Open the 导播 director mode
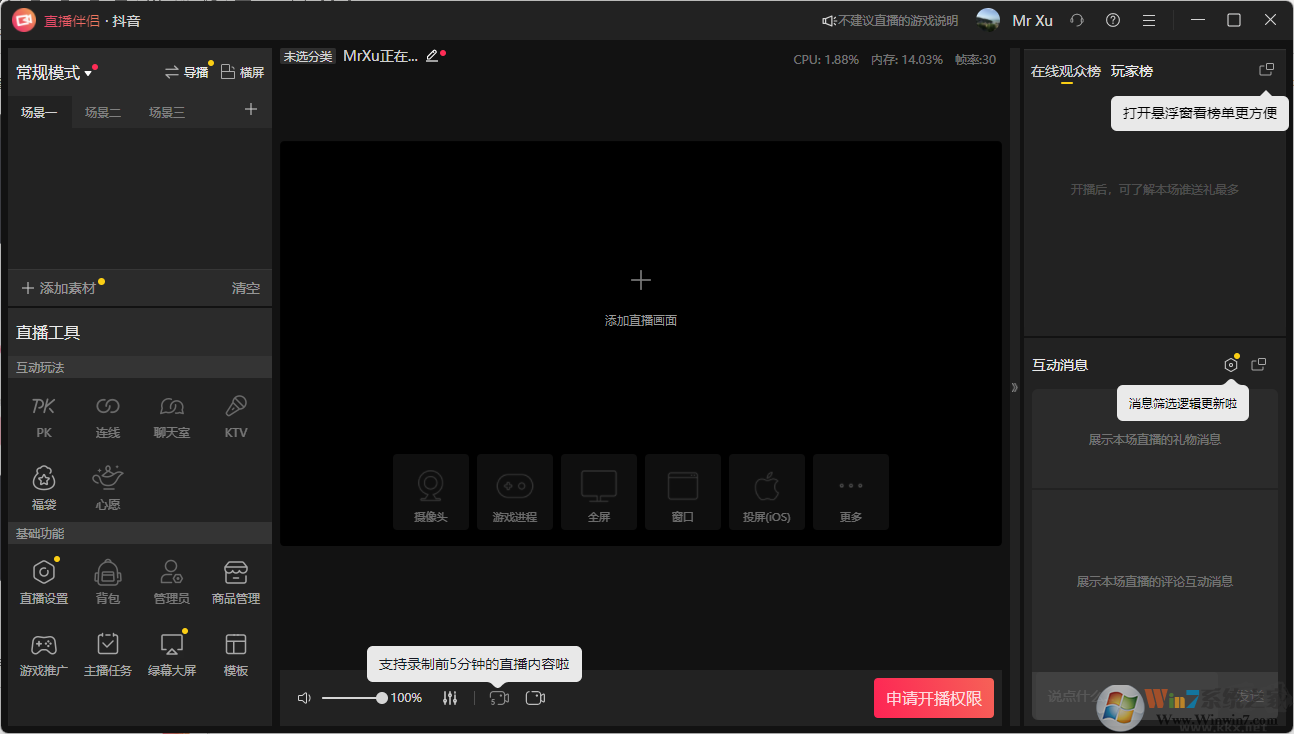This screenshot has width=1294, height=734. (187, 72)
